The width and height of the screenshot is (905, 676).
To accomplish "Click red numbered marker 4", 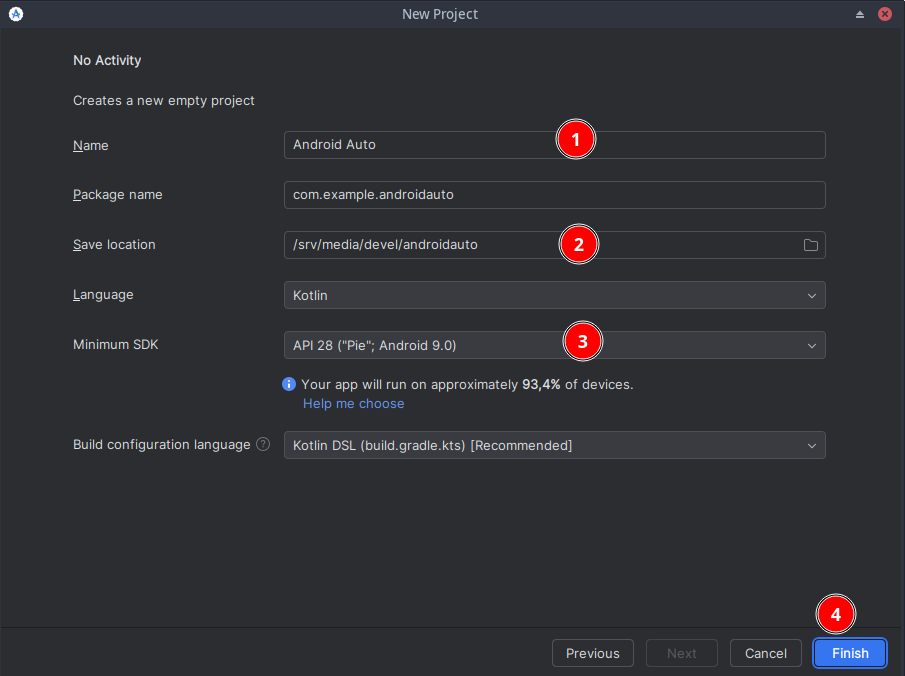I will (x=836, y=615).
